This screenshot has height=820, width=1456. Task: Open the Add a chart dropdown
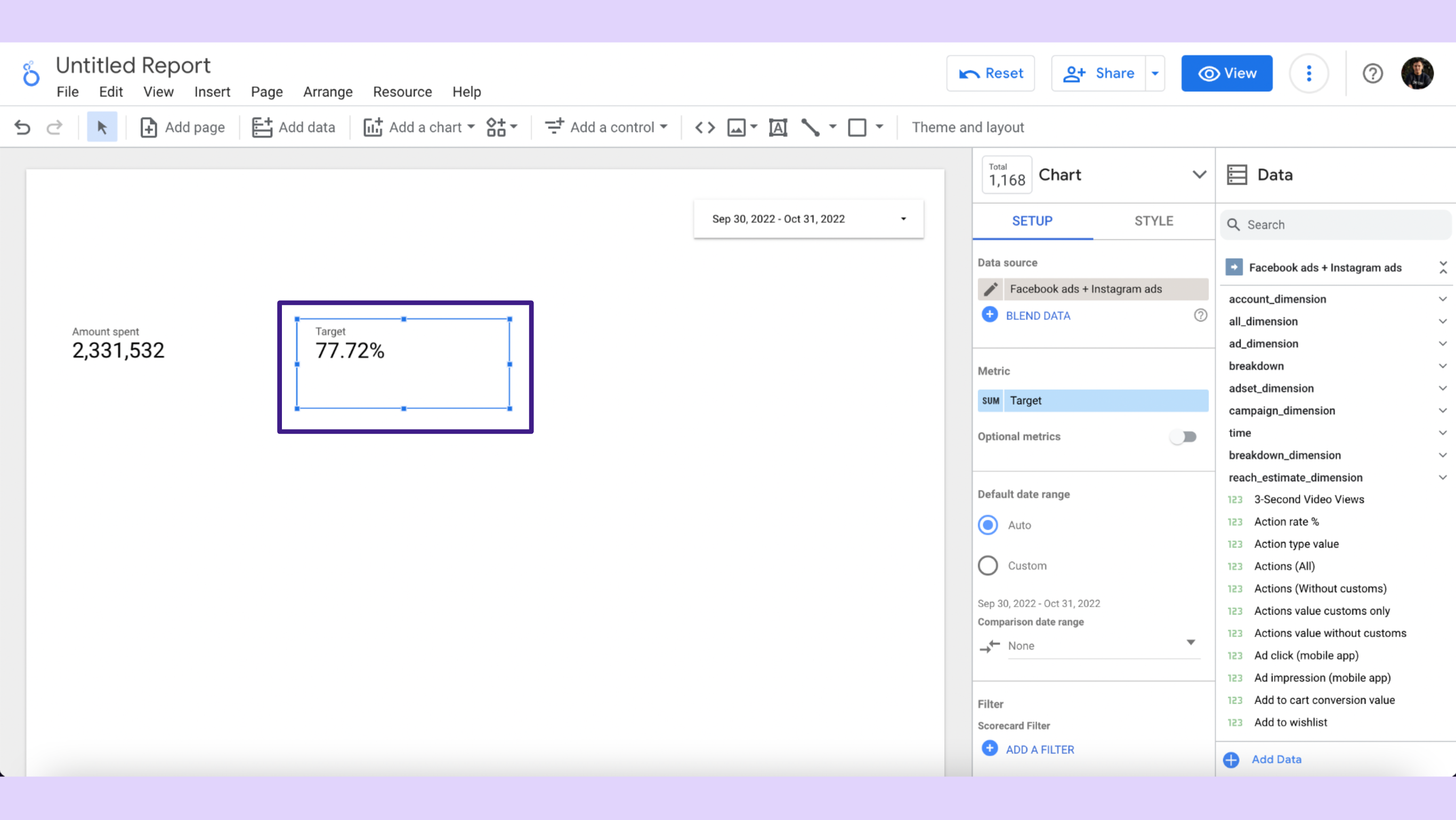419,127
